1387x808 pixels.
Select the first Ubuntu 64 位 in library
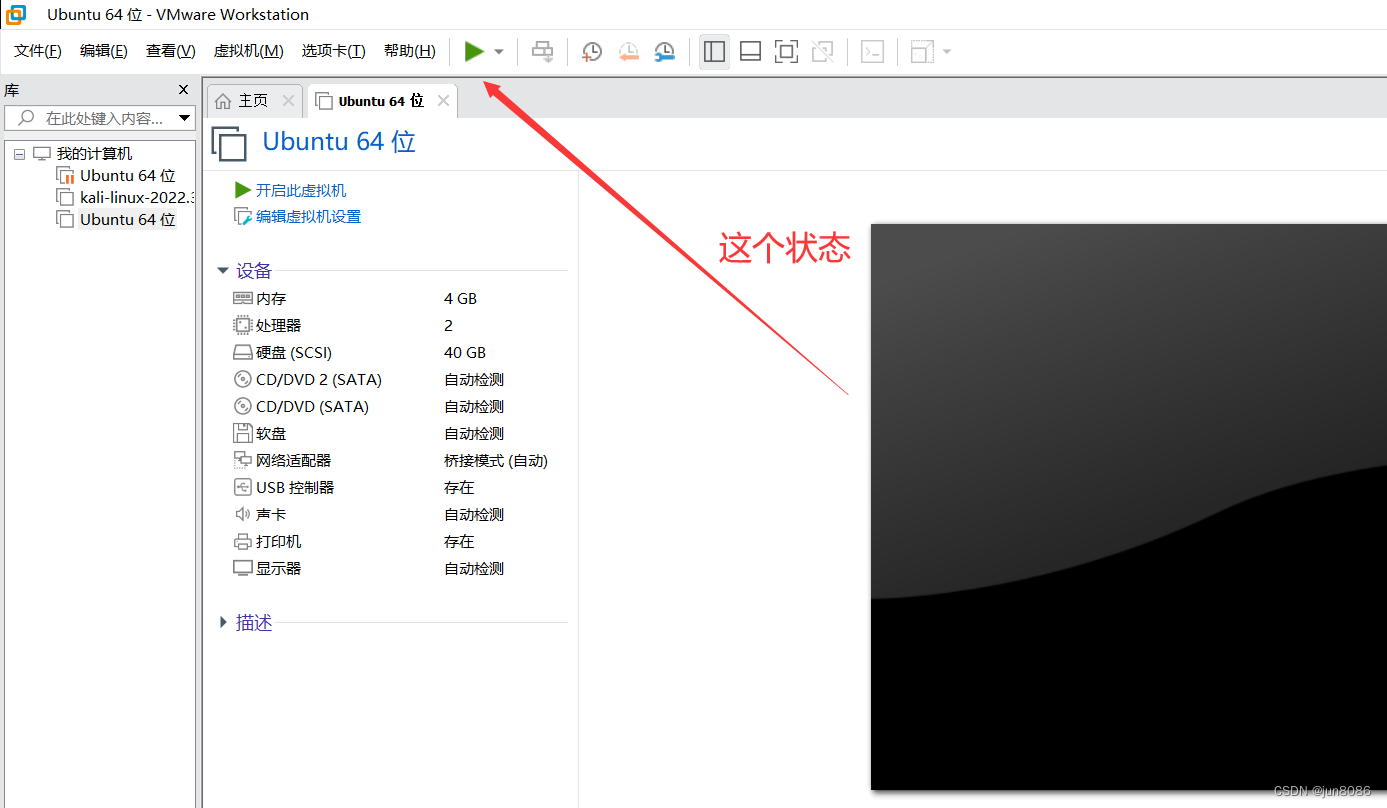coord(127,176)
